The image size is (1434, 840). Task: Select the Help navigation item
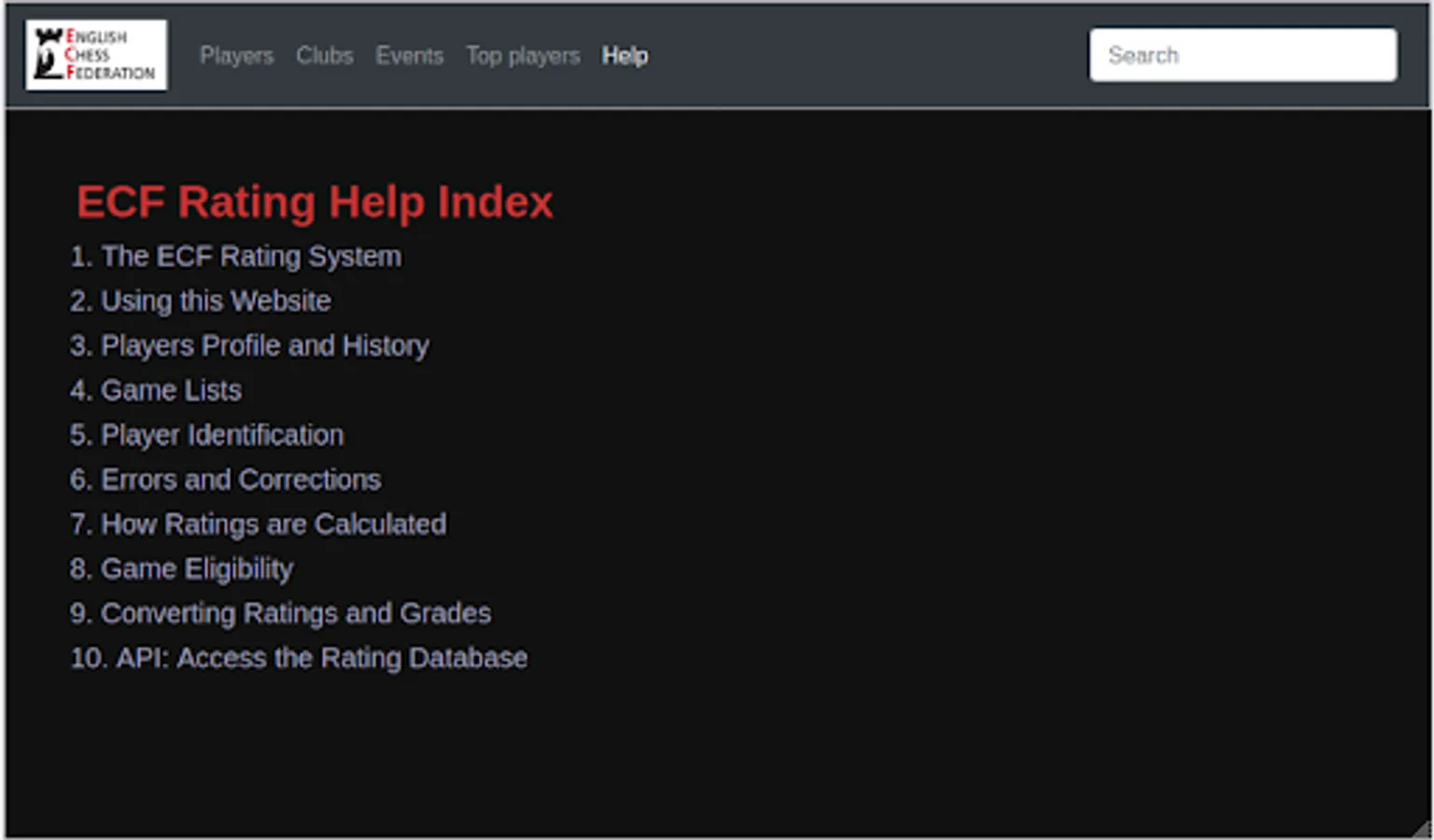coord(626,56)
